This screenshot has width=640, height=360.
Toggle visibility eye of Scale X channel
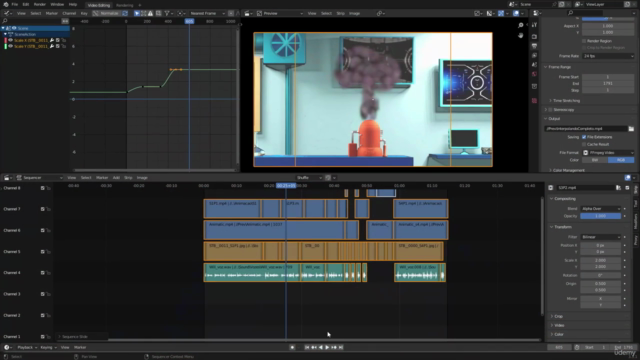pos(10,40)
